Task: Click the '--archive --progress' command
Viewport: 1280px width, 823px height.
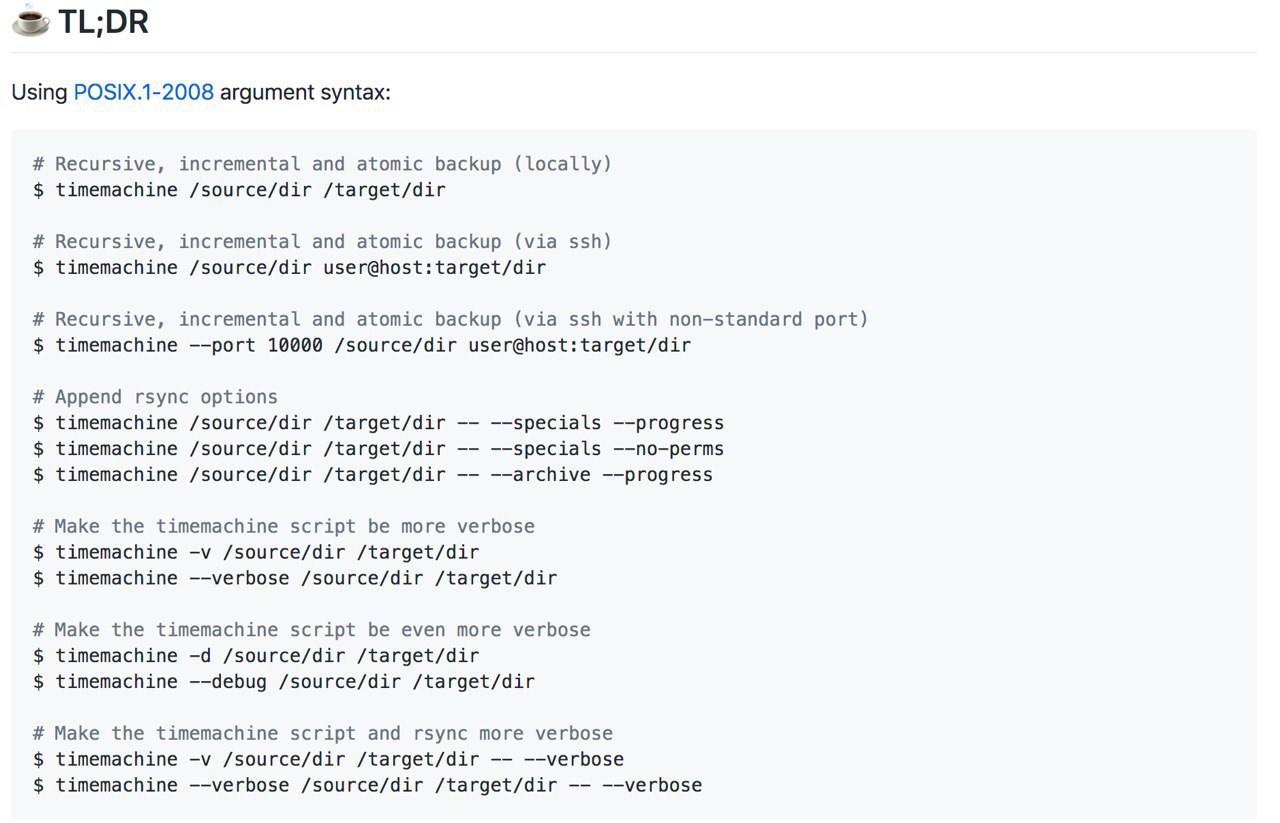Action: 373,475
